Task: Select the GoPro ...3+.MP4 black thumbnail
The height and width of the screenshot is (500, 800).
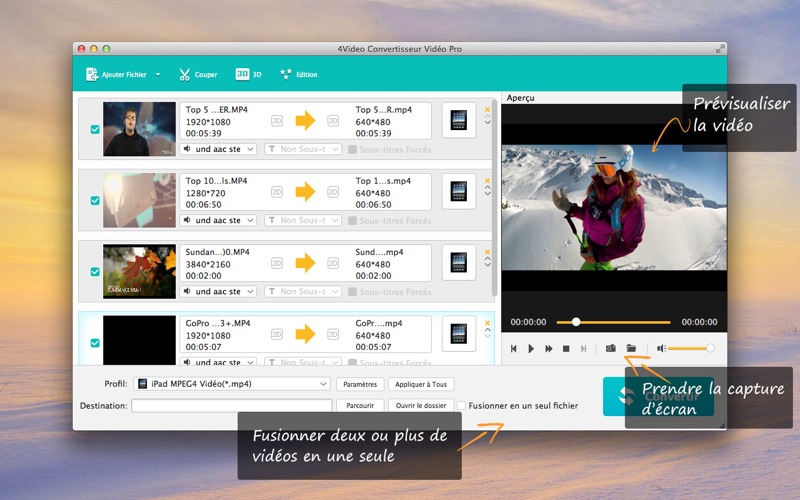Action: point(139,340)
